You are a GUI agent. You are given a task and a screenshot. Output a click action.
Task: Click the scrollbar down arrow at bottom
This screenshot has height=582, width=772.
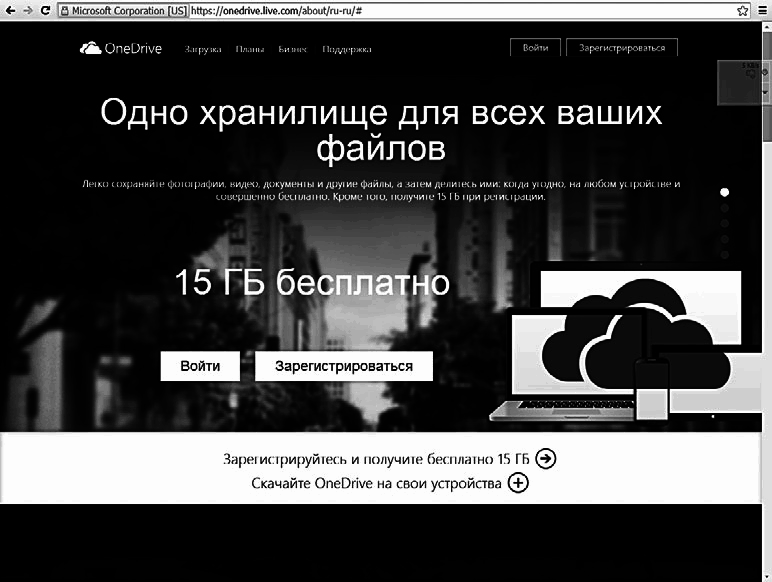(767, 577)
